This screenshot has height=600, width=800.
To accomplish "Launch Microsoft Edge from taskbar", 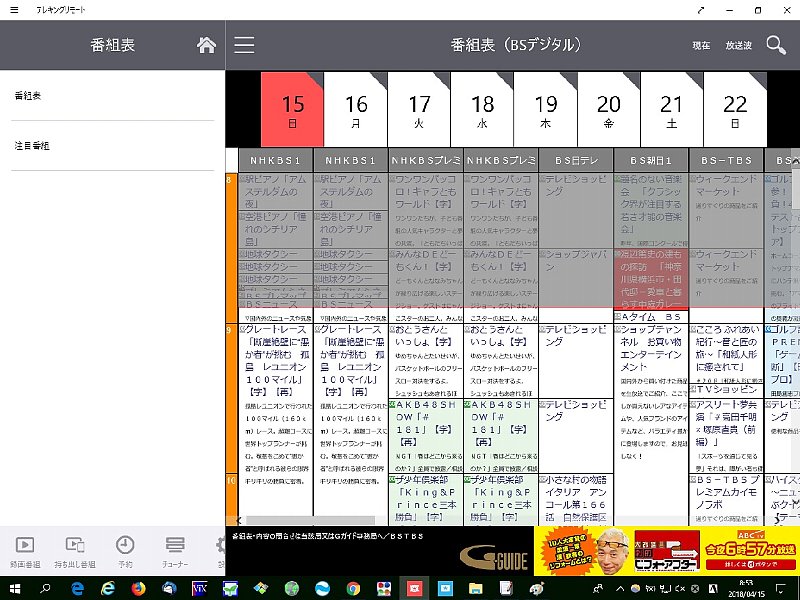I will click(78, 588).
